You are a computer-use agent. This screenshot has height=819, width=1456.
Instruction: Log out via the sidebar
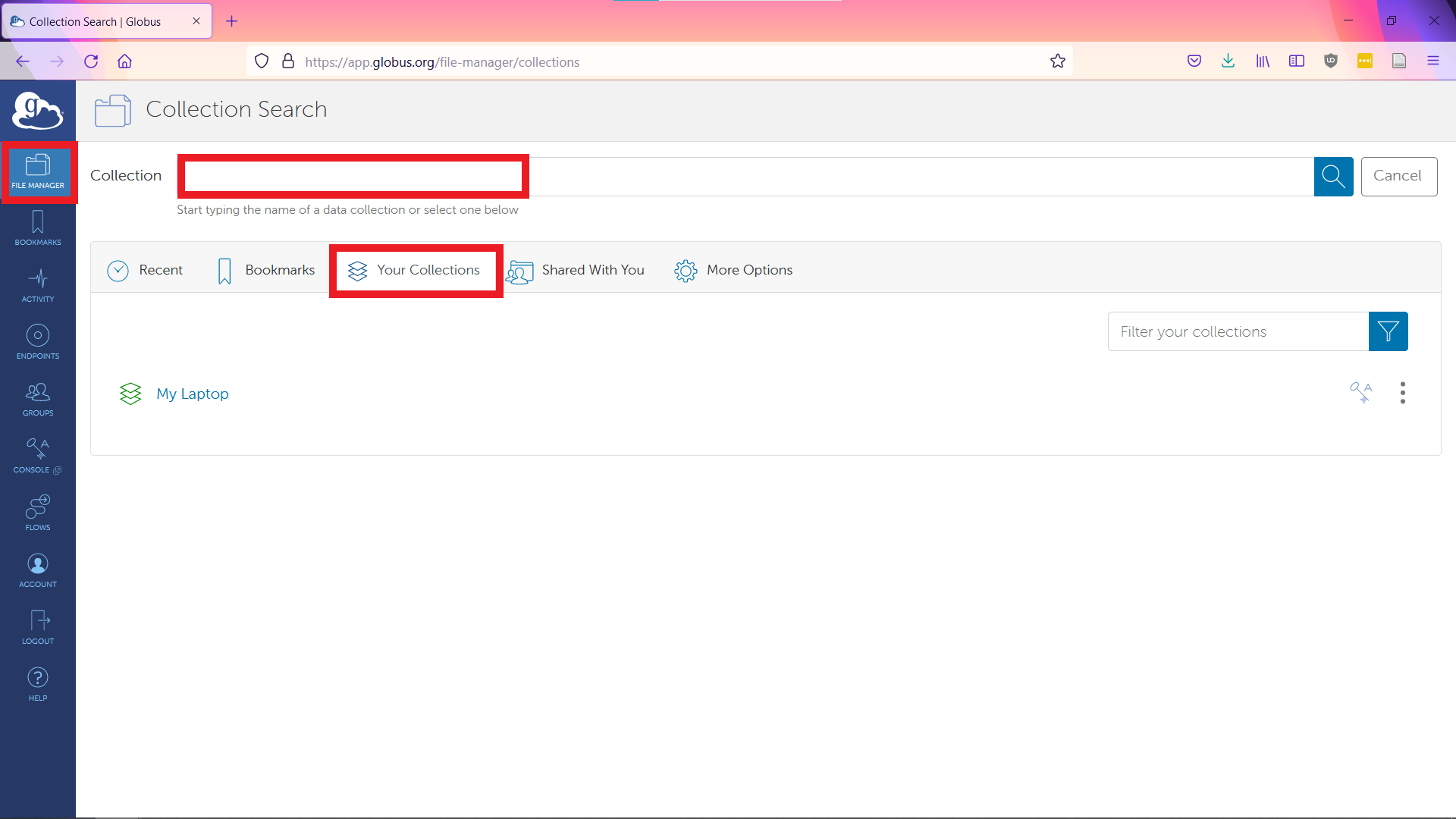(x=37, y=626)
